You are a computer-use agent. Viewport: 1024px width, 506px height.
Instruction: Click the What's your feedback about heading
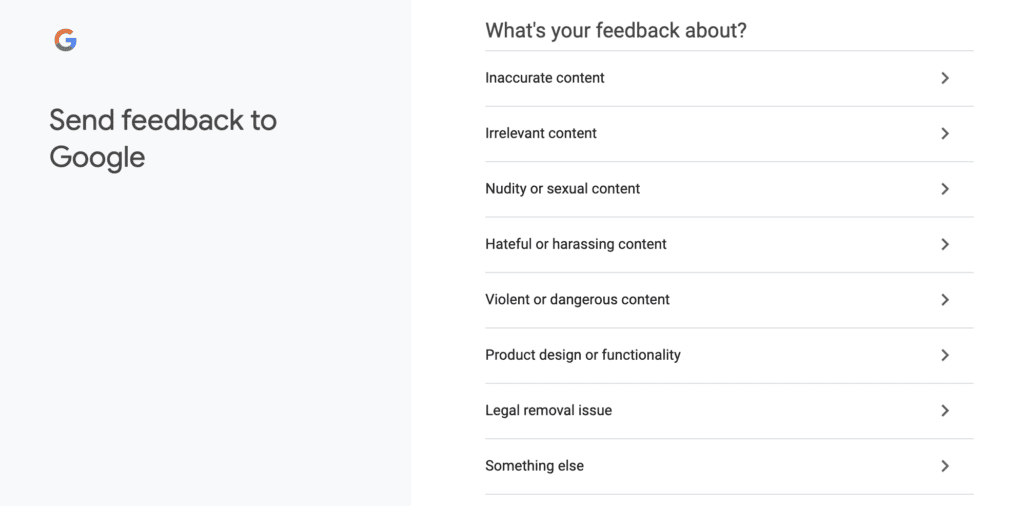tap(616, 31)
